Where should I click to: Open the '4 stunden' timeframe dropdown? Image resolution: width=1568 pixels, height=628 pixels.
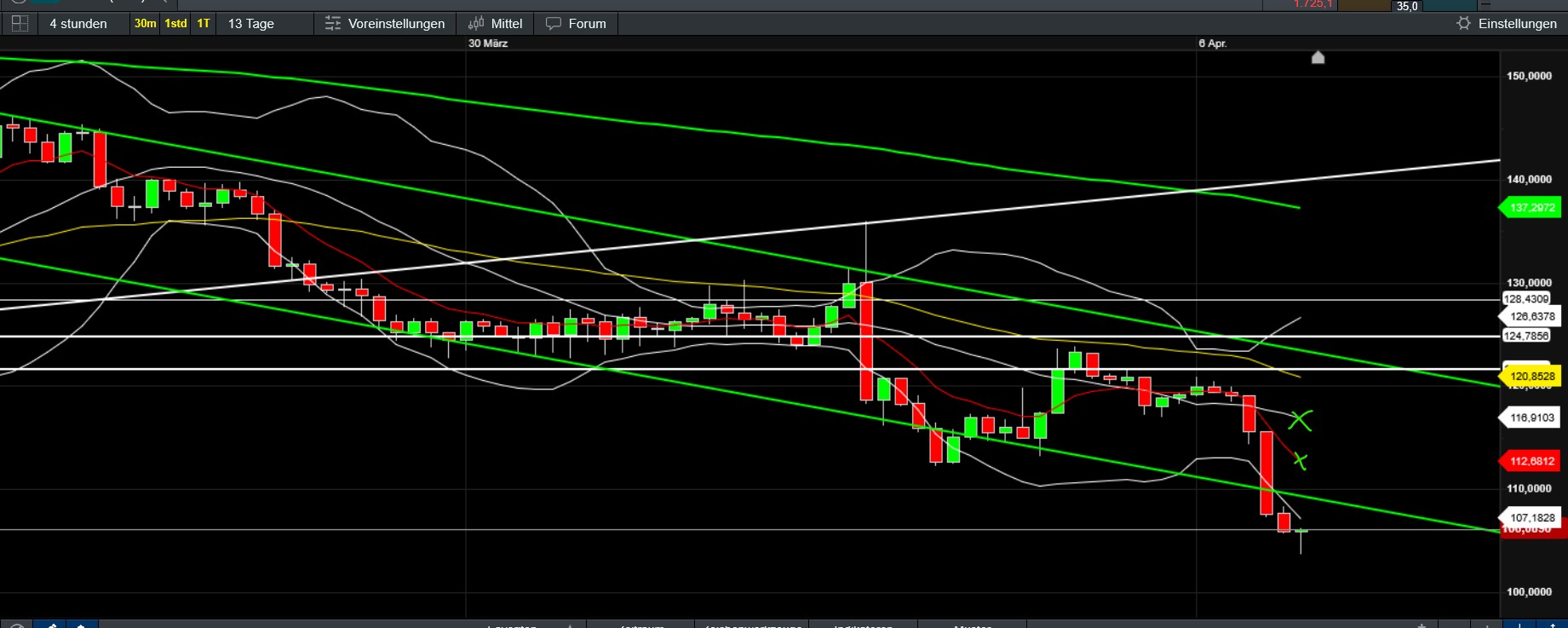pos(78,24)
